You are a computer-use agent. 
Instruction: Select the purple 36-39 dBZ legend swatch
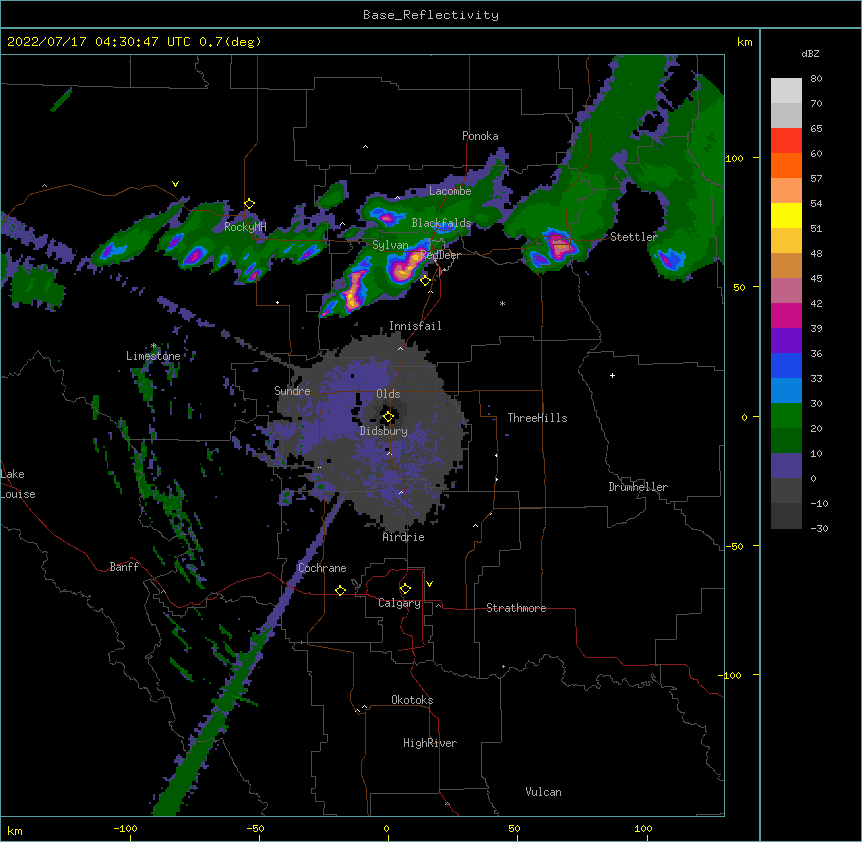pos(786,341)
